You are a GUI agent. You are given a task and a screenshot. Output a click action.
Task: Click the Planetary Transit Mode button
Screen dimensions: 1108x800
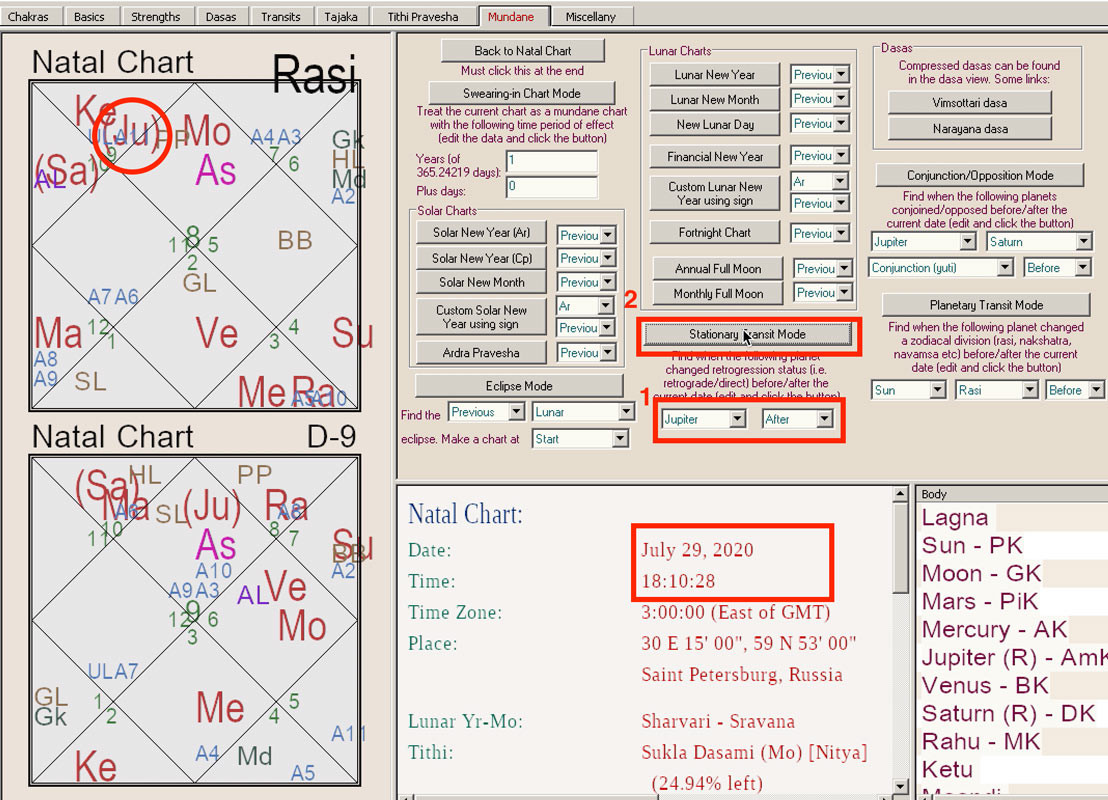coord(985,305)
